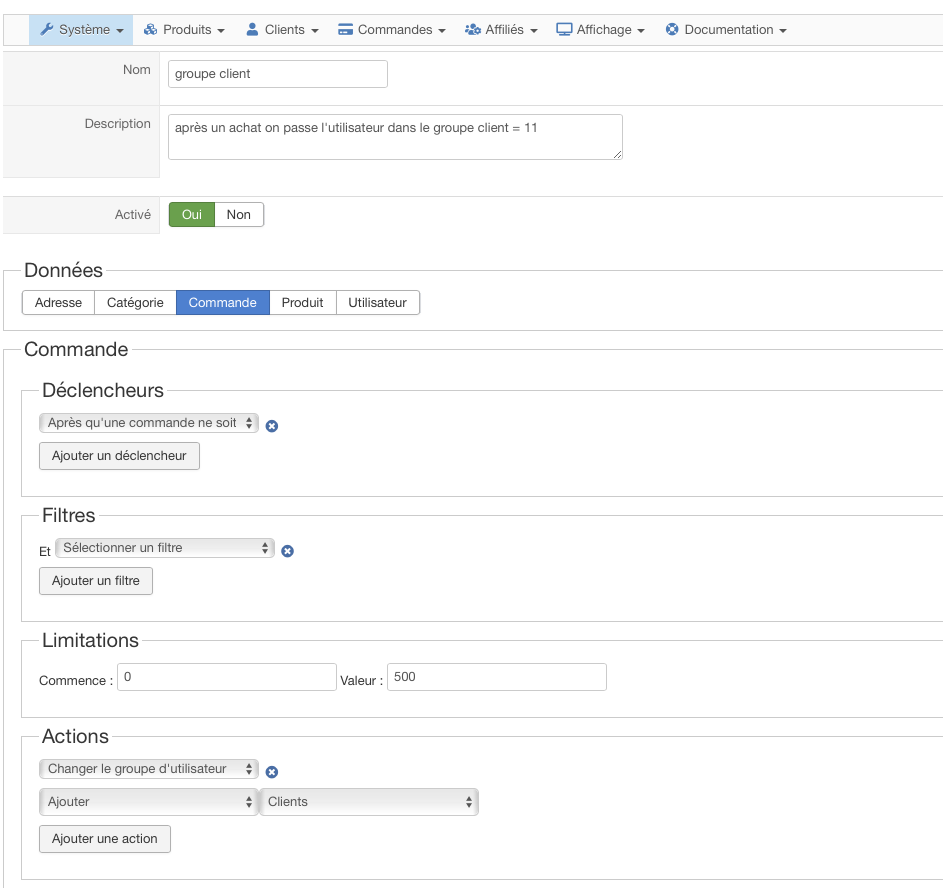
Task: Switch data type to Utilisateur
Action: (377, 303)
